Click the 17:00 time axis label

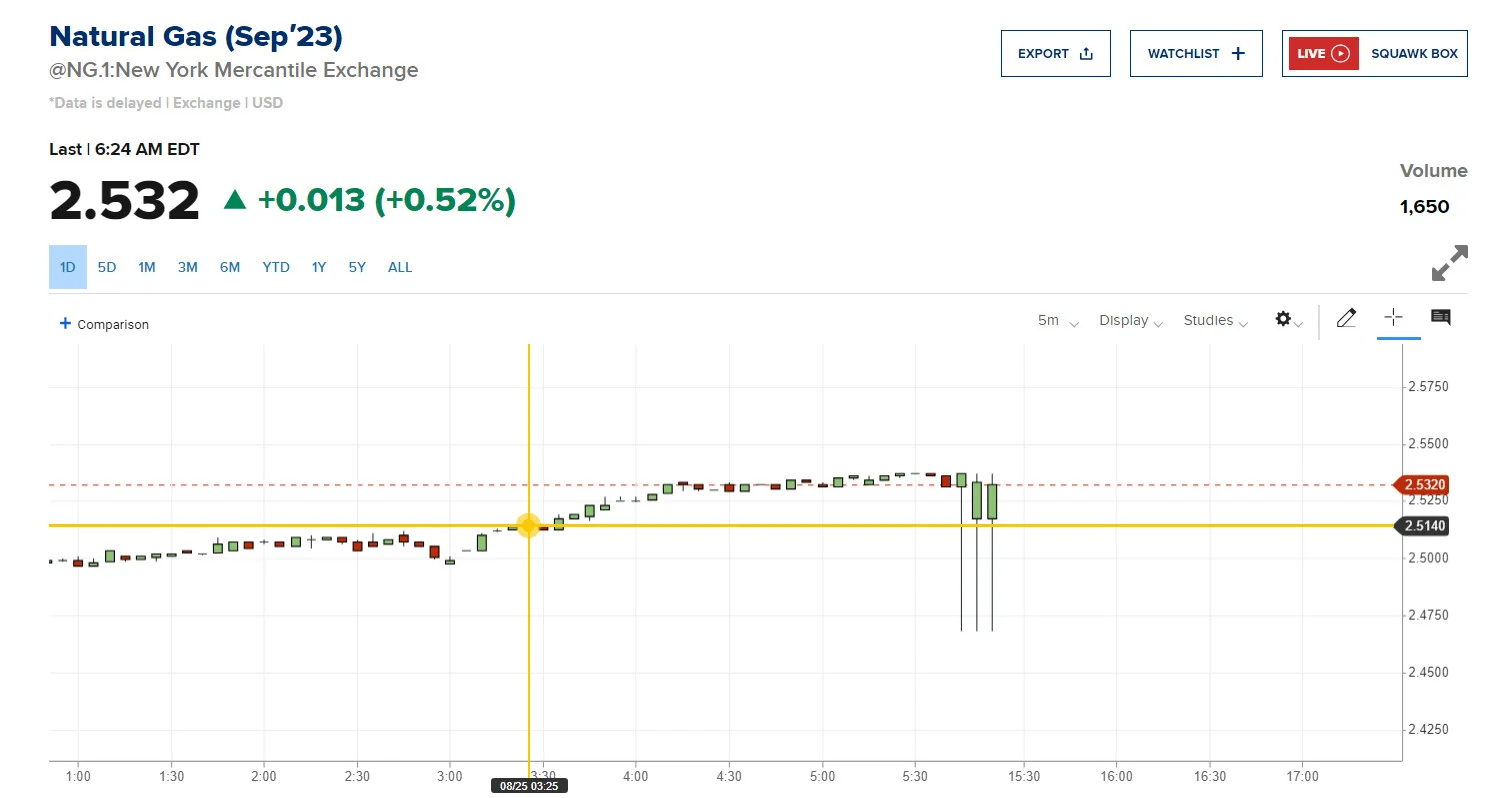tap(1302, 776)
